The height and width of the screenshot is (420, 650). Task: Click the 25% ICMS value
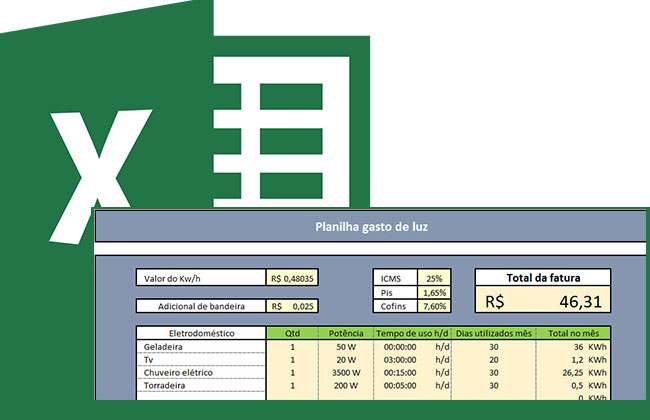[x=434, y=278]
